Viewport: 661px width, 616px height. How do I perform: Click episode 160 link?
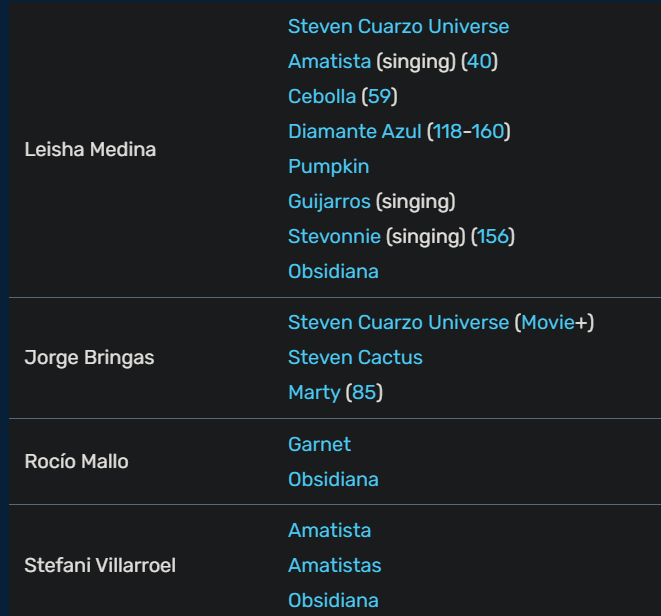(x=488, y=132)
